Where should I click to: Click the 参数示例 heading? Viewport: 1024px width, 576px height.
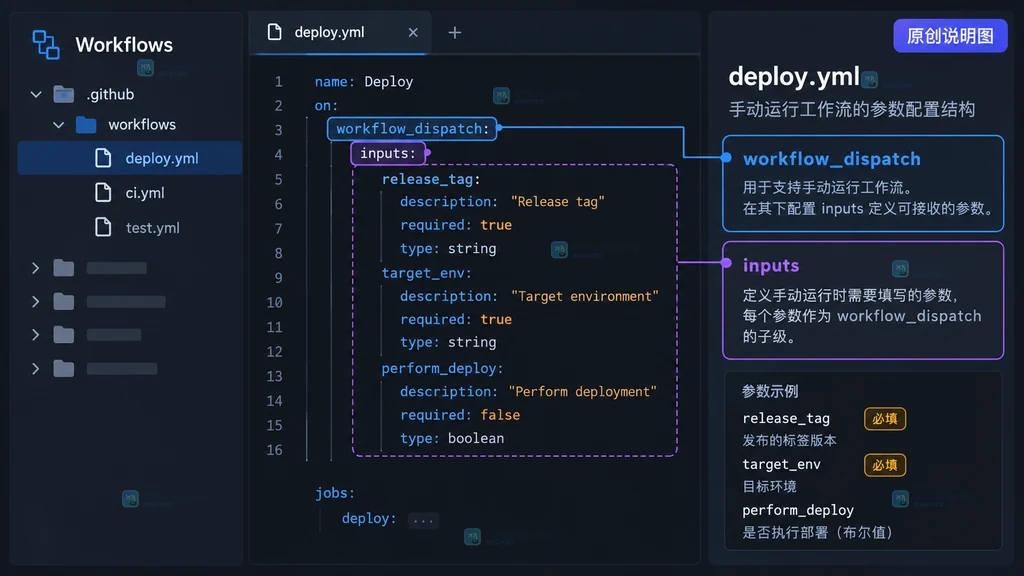click(x=770, y=391)
